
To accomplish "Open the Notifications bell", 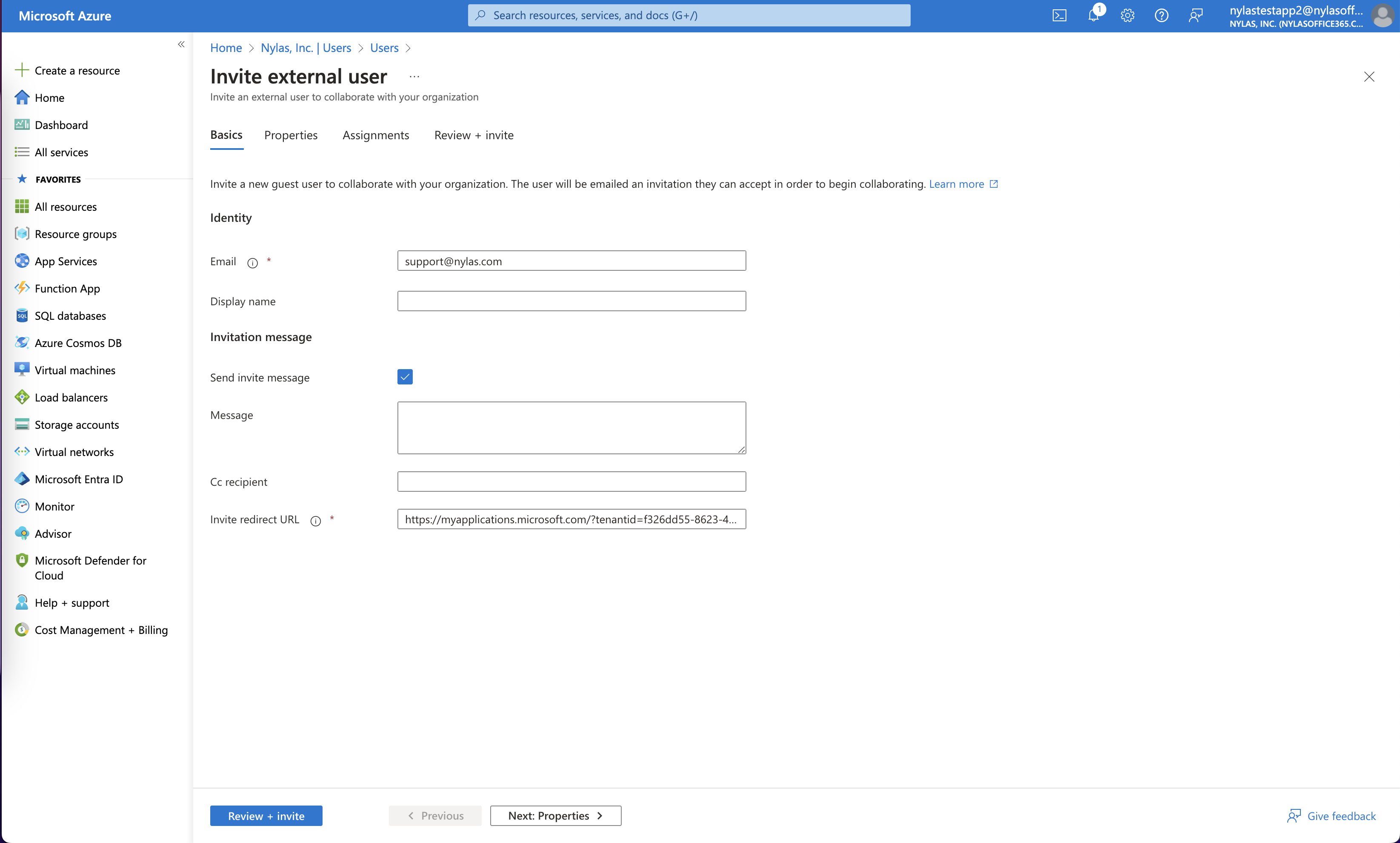I will point(1094,15).
